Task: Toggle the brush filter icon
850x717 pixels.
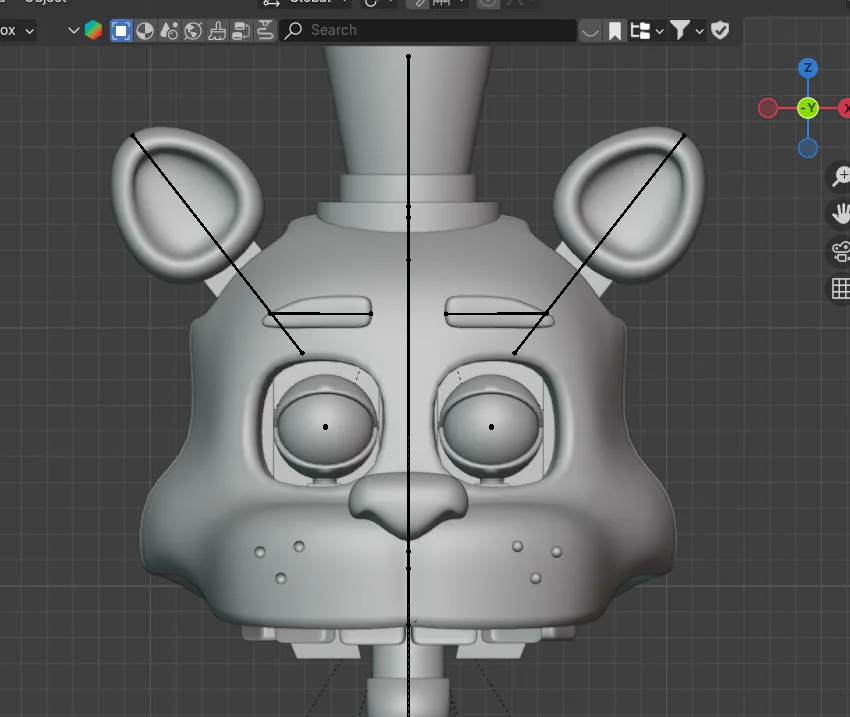Action: tap(217, 30)
